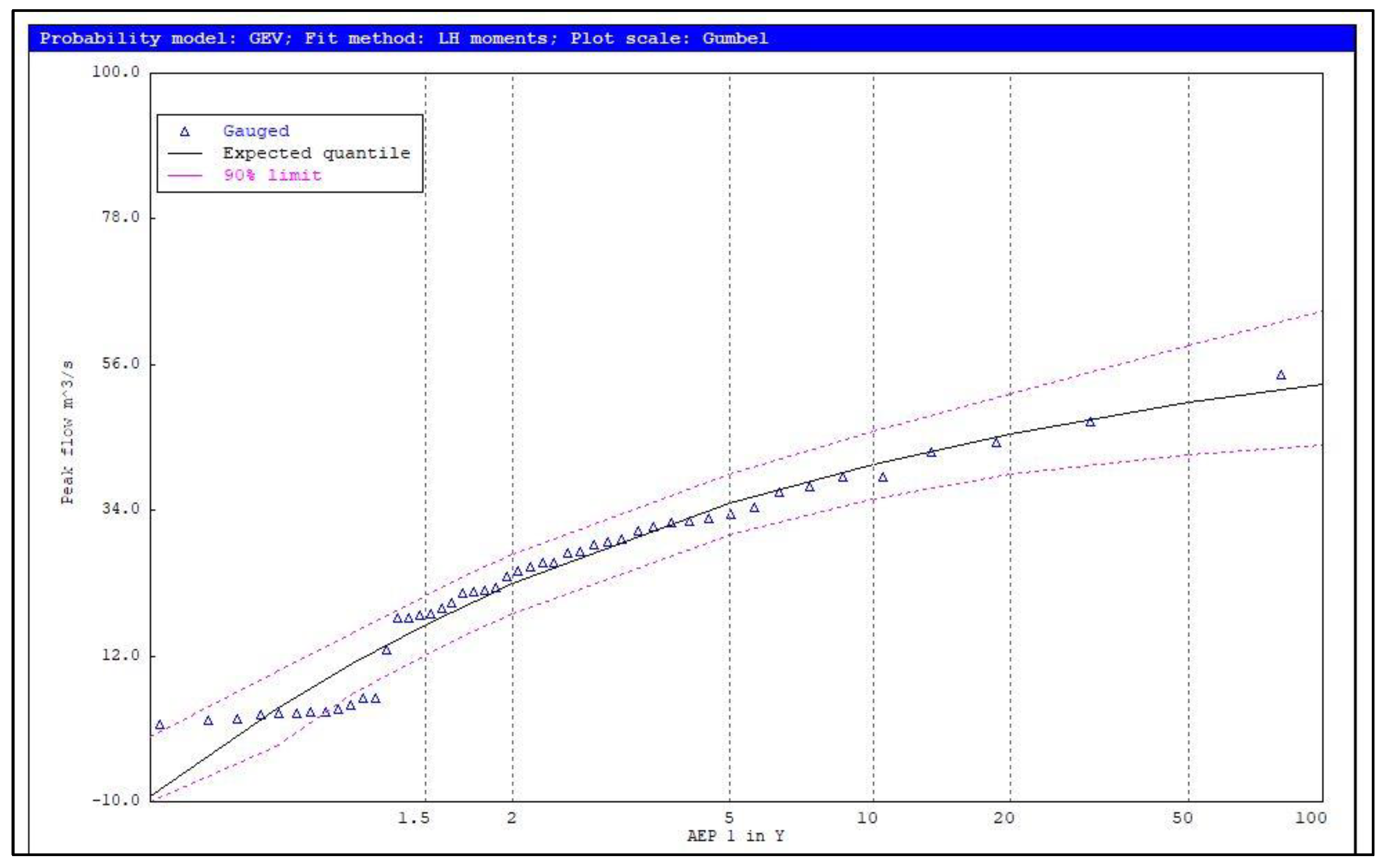Click the 1.5 x-axis tick label

(x=414, y=818)
